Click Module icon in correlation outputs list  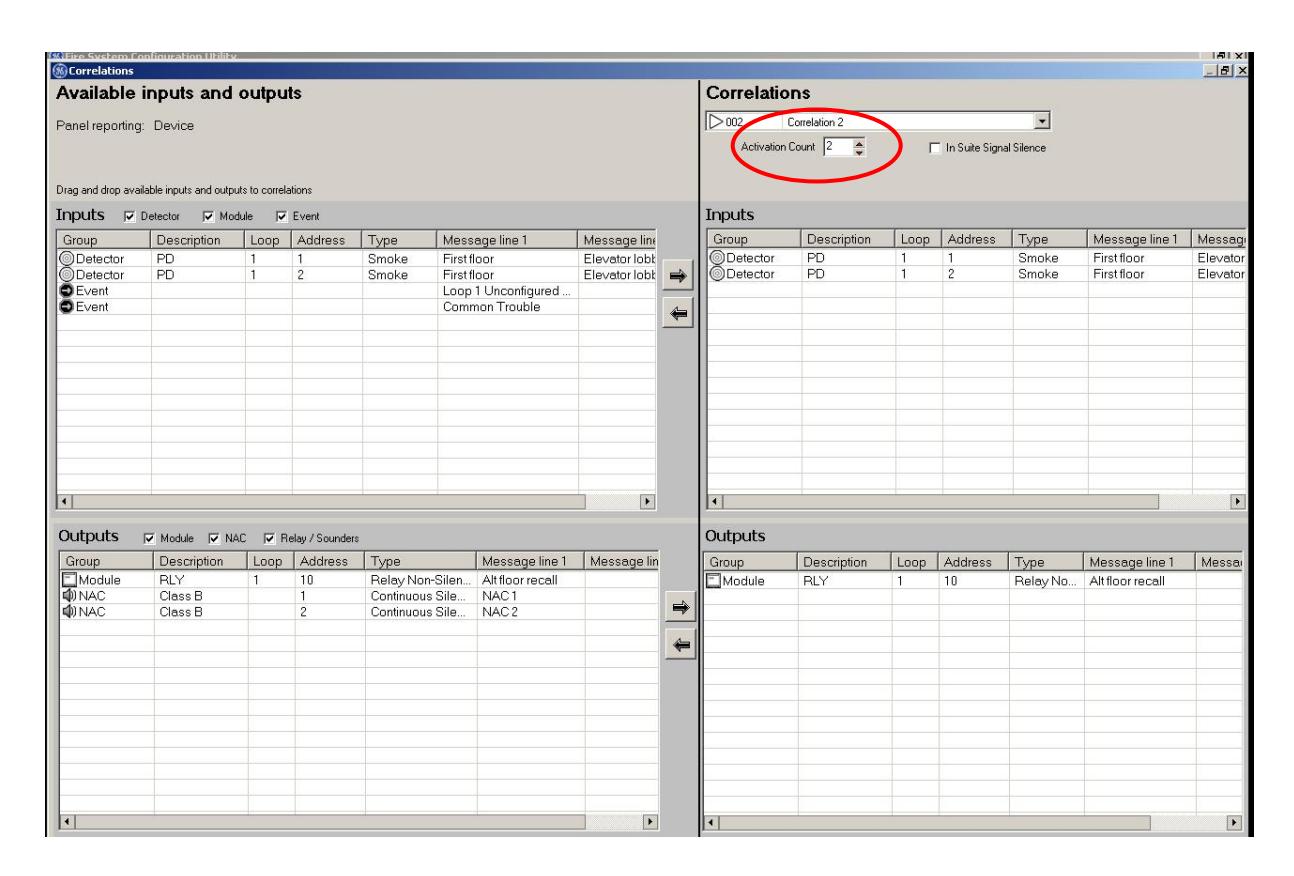tap(715, 582)
